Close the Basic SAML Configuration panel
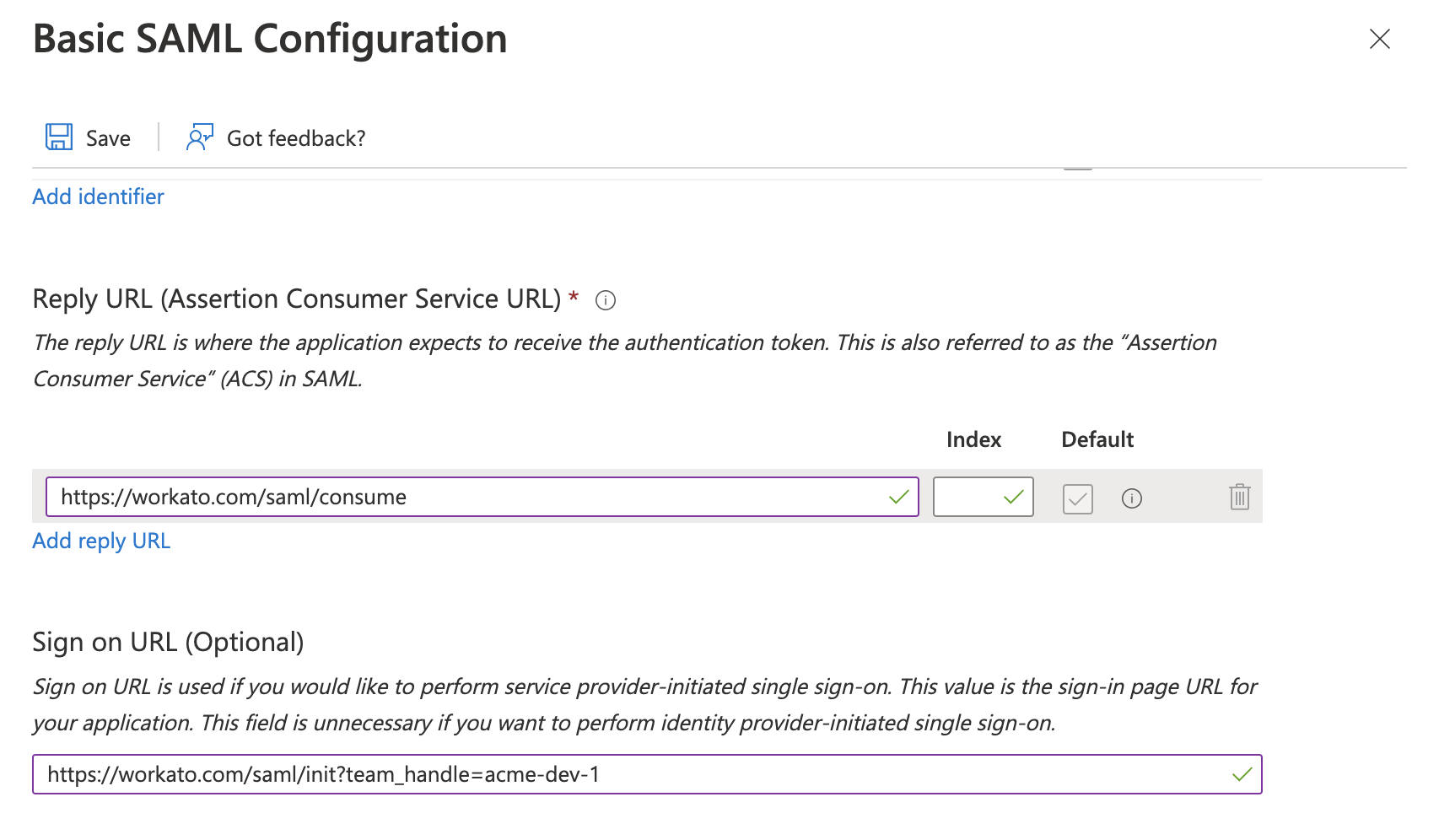The height and width of the screenshot is (840, 1439). click(x=1380, y=39)
